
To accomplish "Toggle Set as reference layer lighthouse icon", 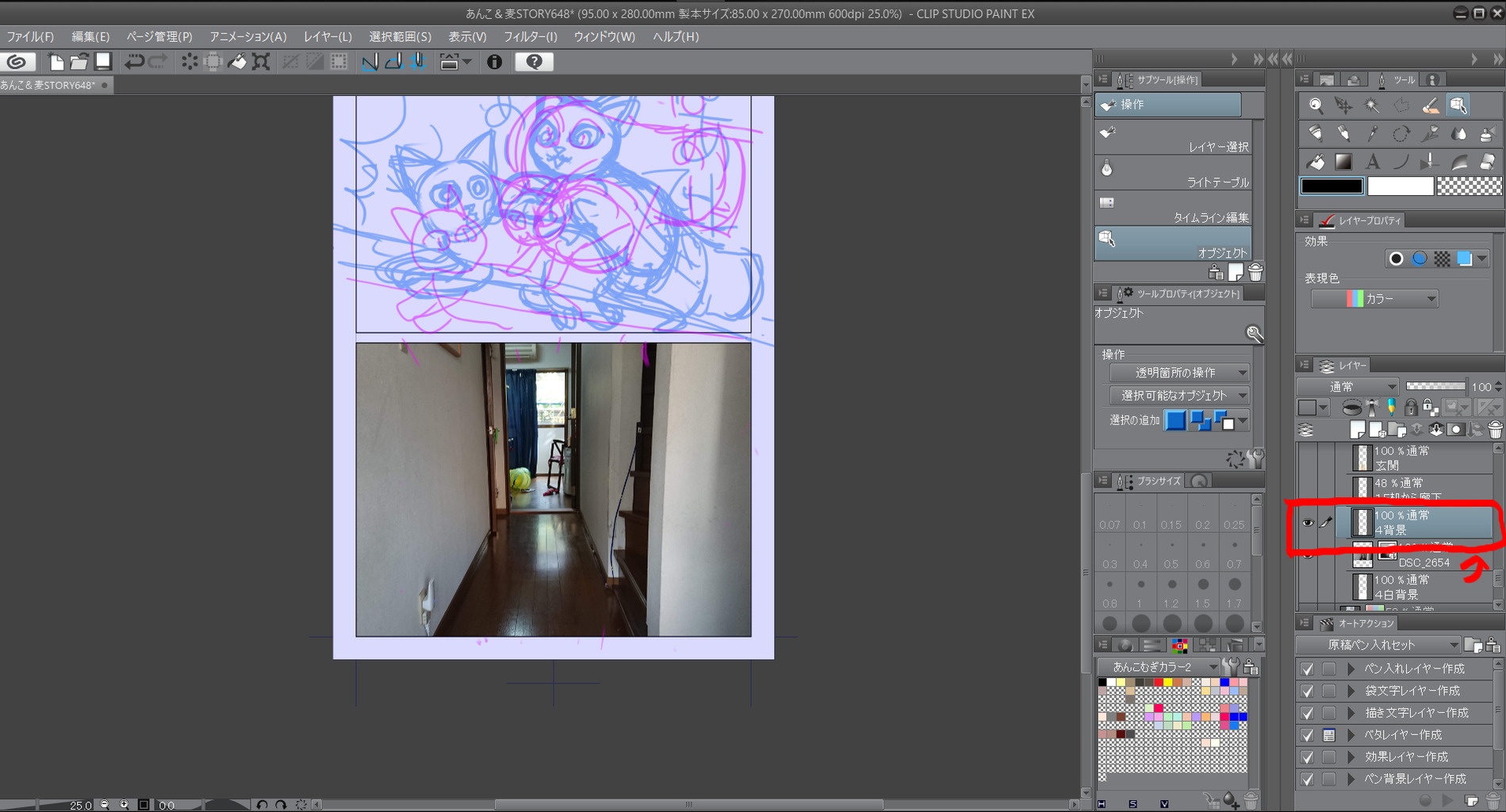I will click(1372, 408).
